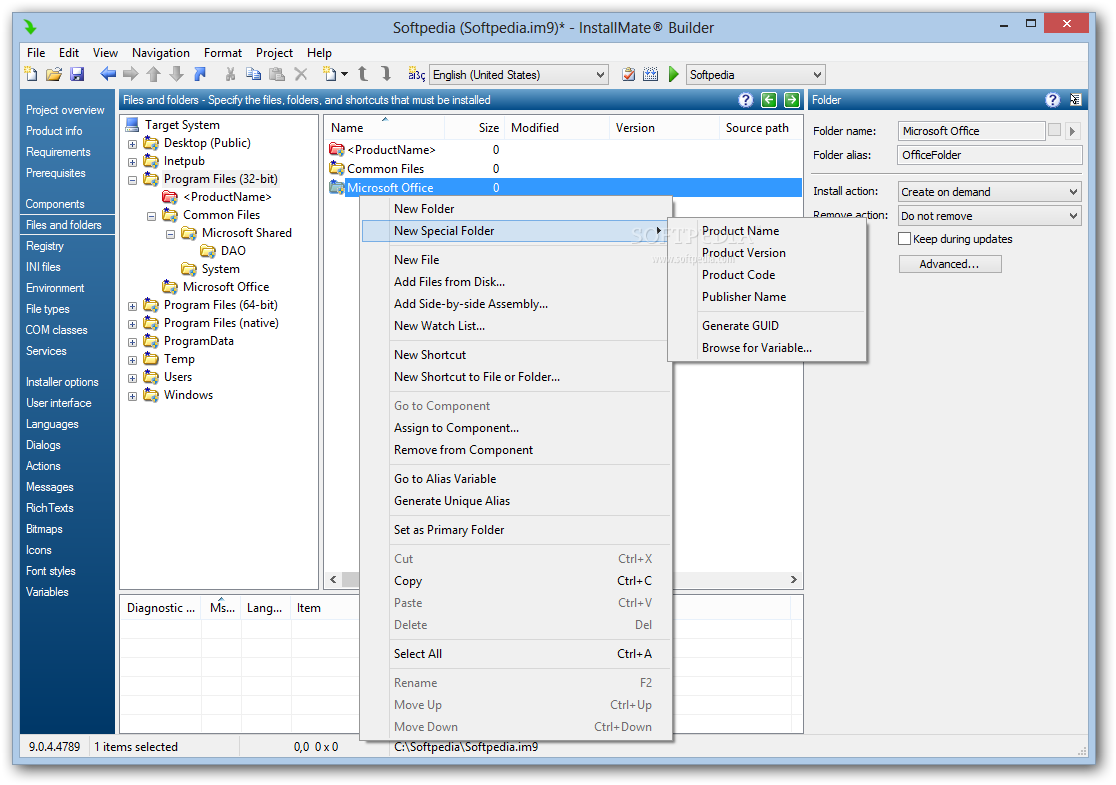Click the Folder alias input field
This screenshot has width=1116, height=785.
tap(990, 154)
